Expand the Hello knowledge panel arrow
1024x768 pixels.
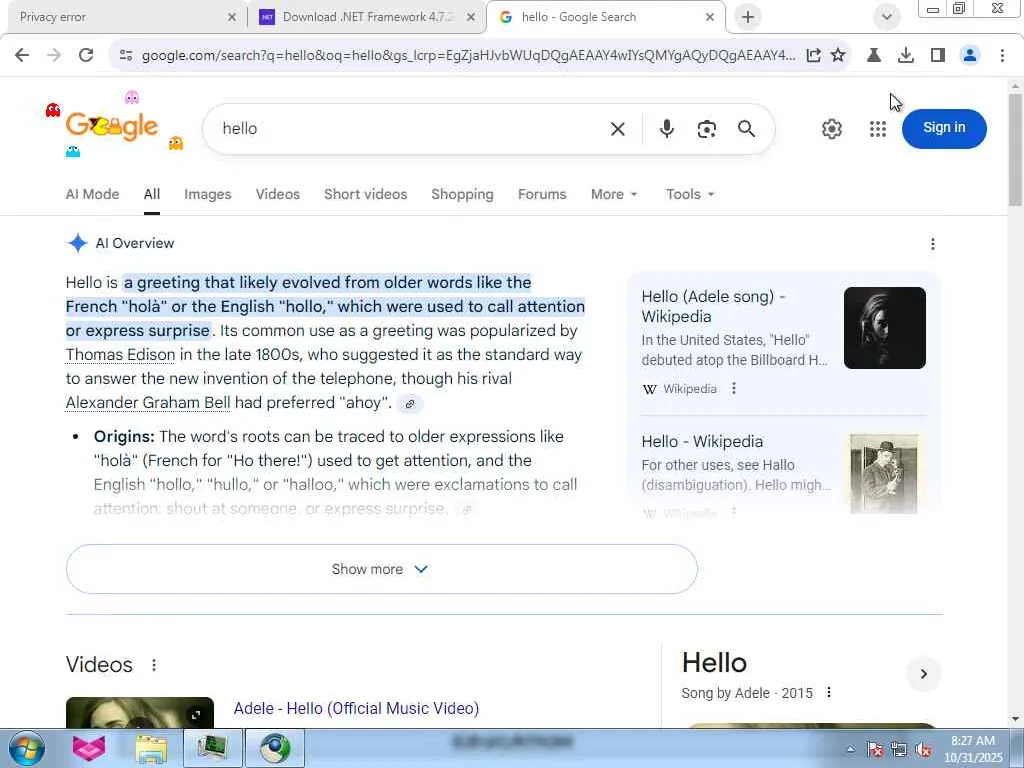click(923, 674)
